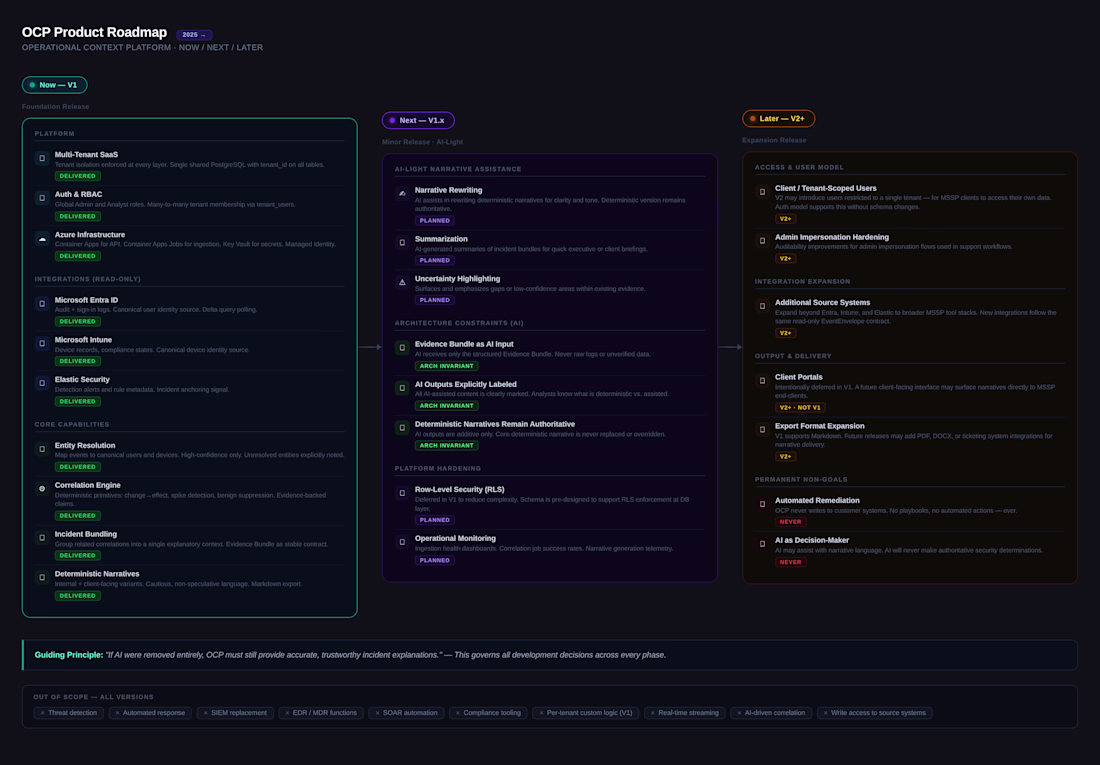
Task: Click the NEVER badge under Automated Remediation
Action: [x=791, y=522]
